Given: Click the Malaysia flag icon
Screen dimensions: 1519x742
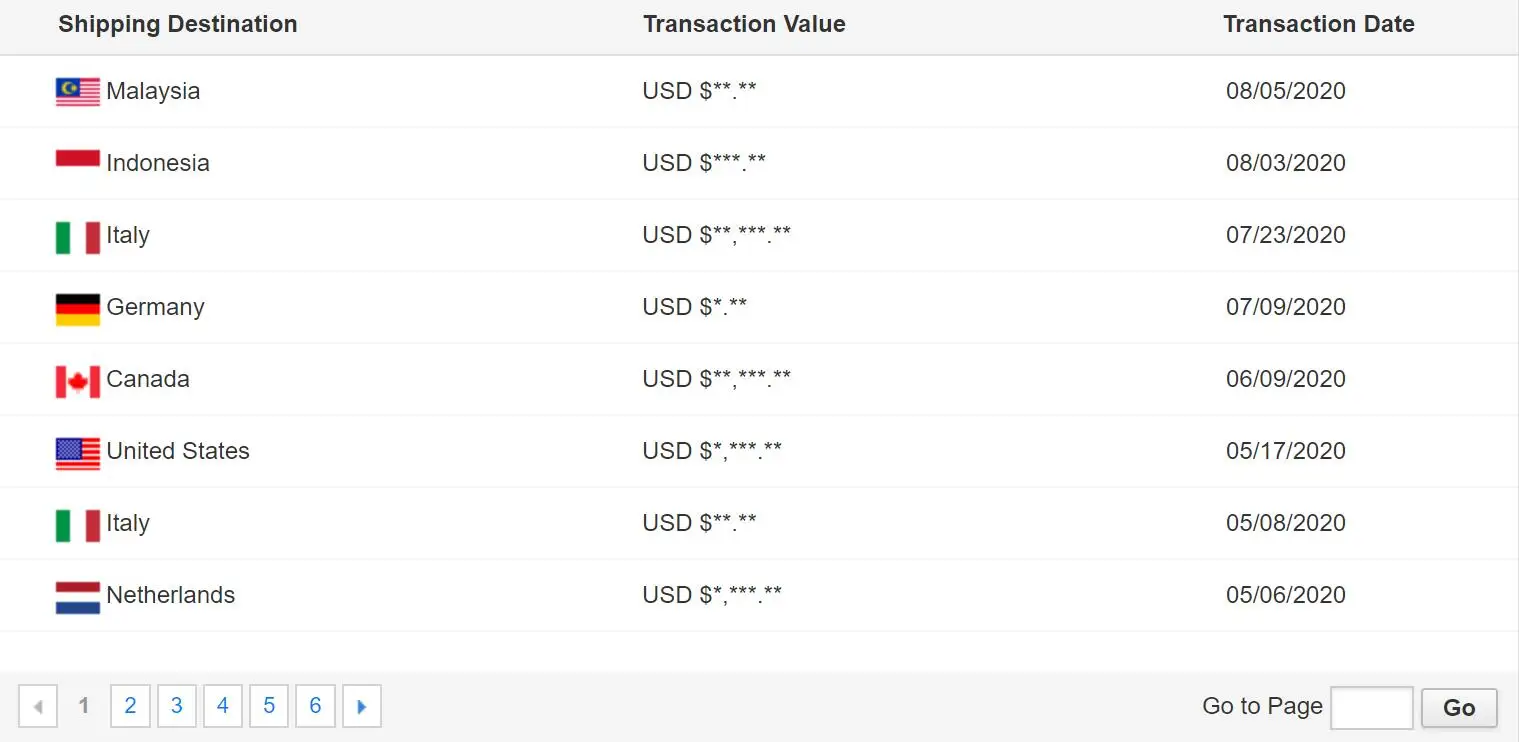Looking at the screenshot, I should click(78, 91).
